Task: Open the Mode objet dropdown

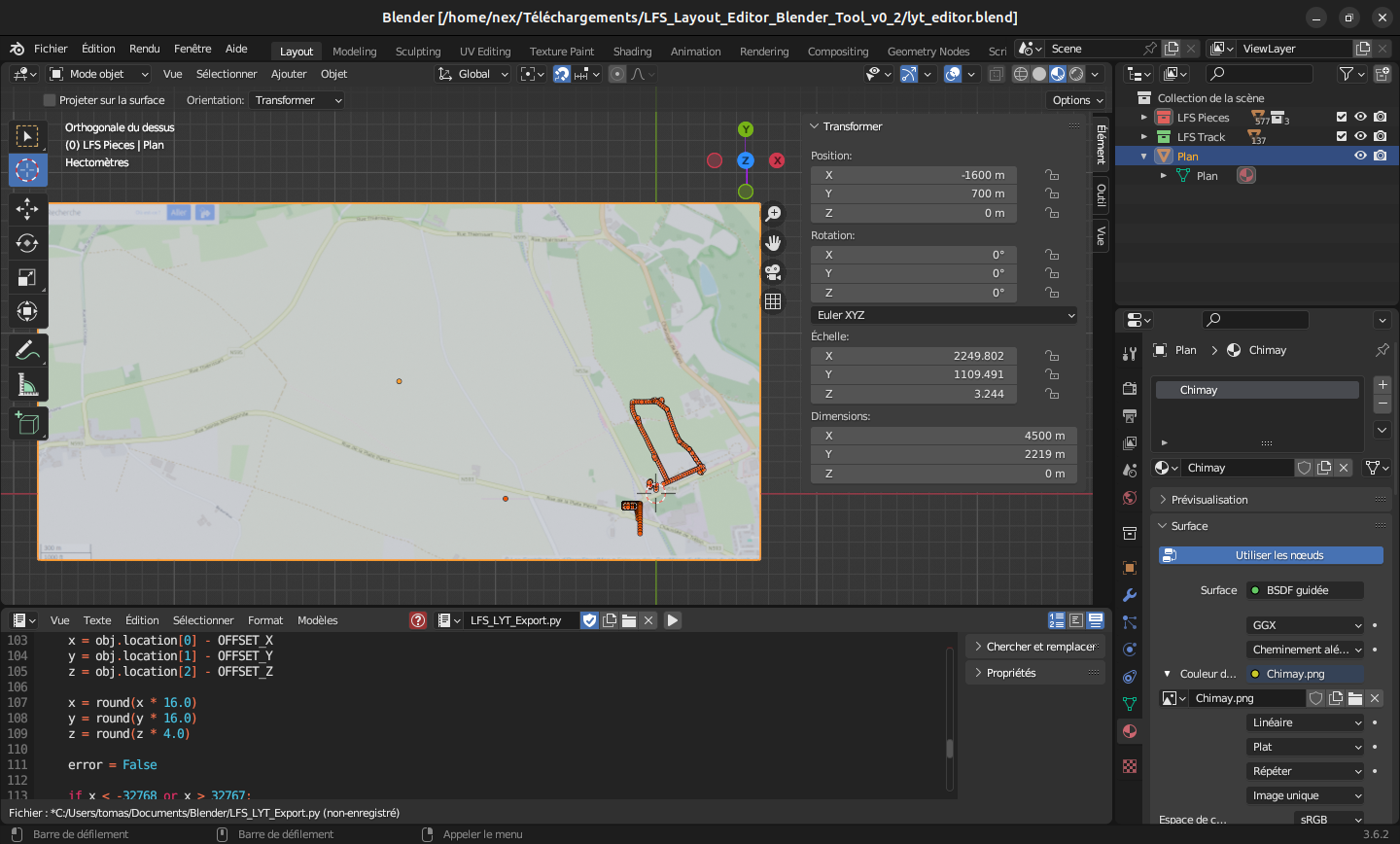Action: point(99,74)
